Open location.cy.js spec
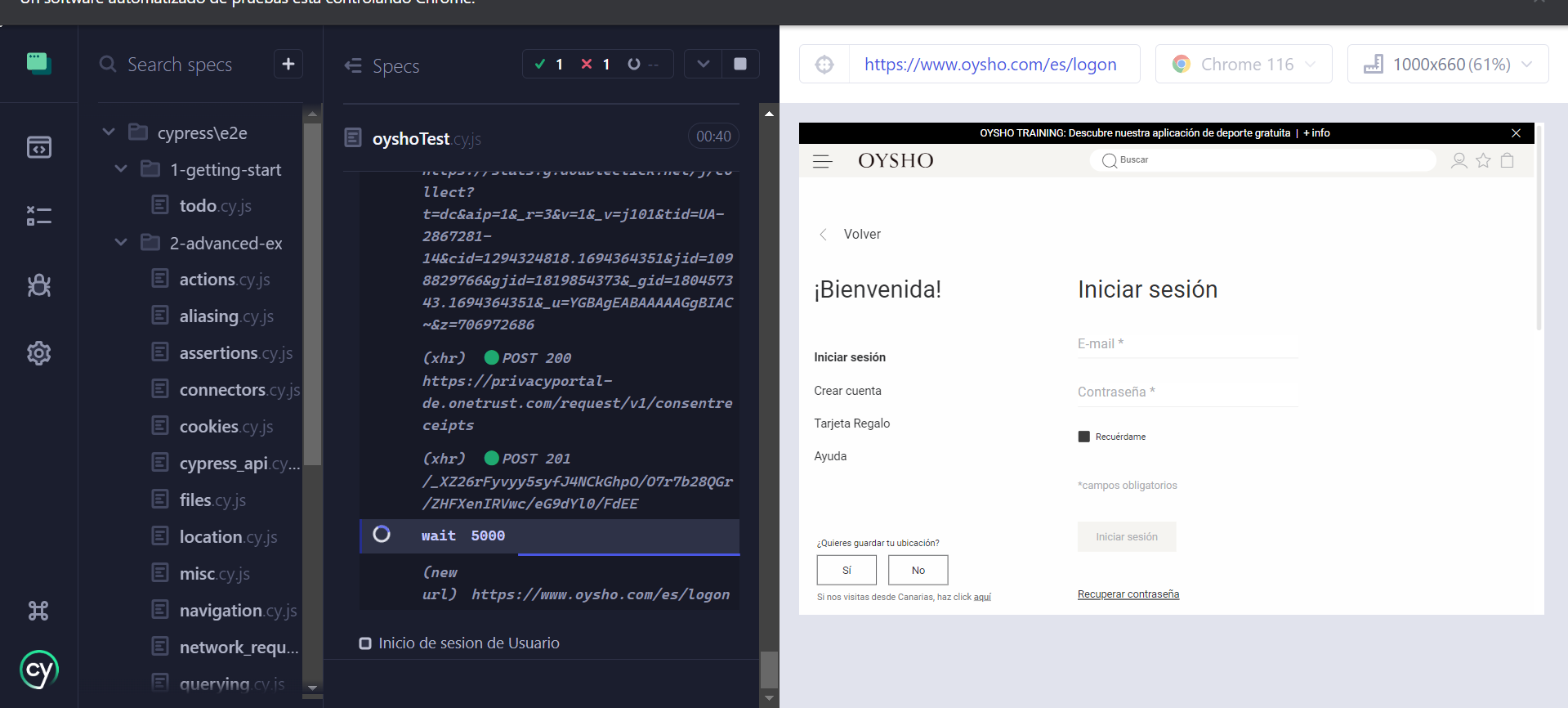Screen dimensions: 1568x708 pyautogui.click(x=229, y=536)
